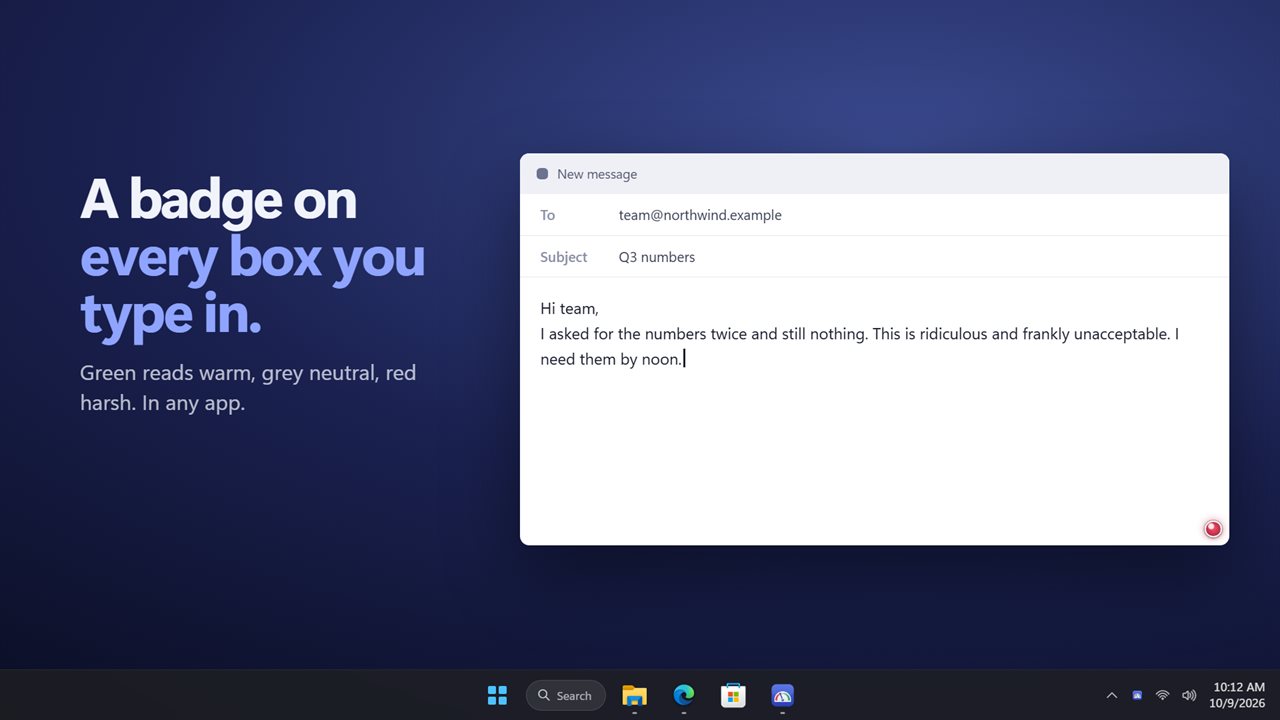Show hidden system tray icons
This screenshot has height=720, width=1280.
(x=1112, y=695)
